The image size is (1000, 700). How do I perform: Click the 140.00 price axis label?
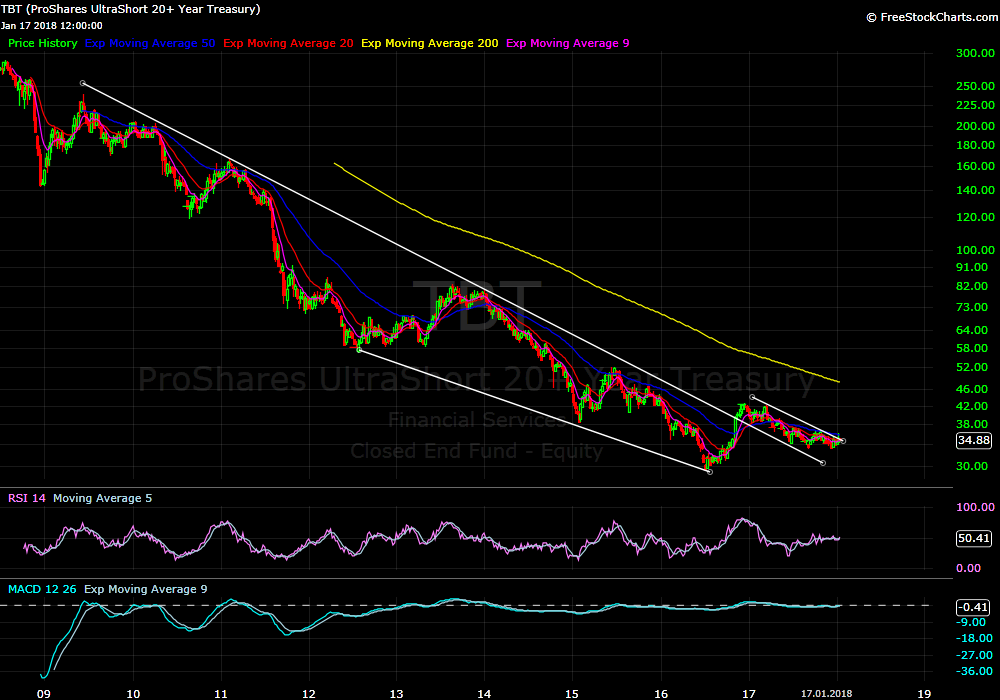point(975,190)
